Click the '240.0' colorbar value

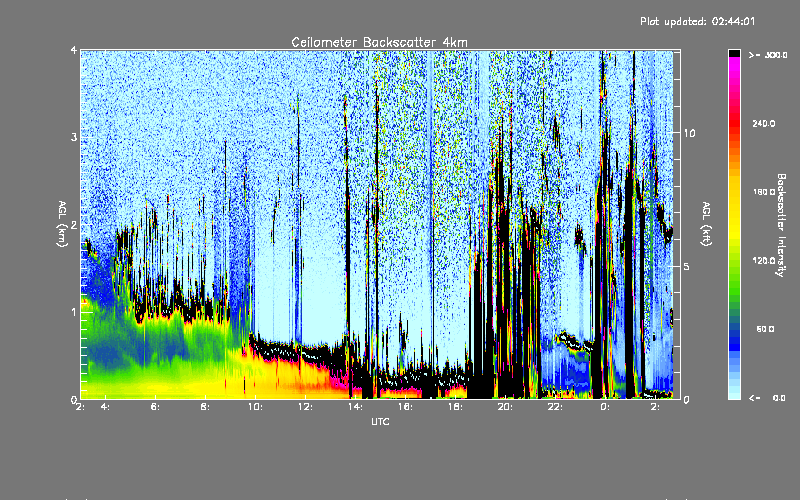[x=764, y=123]
